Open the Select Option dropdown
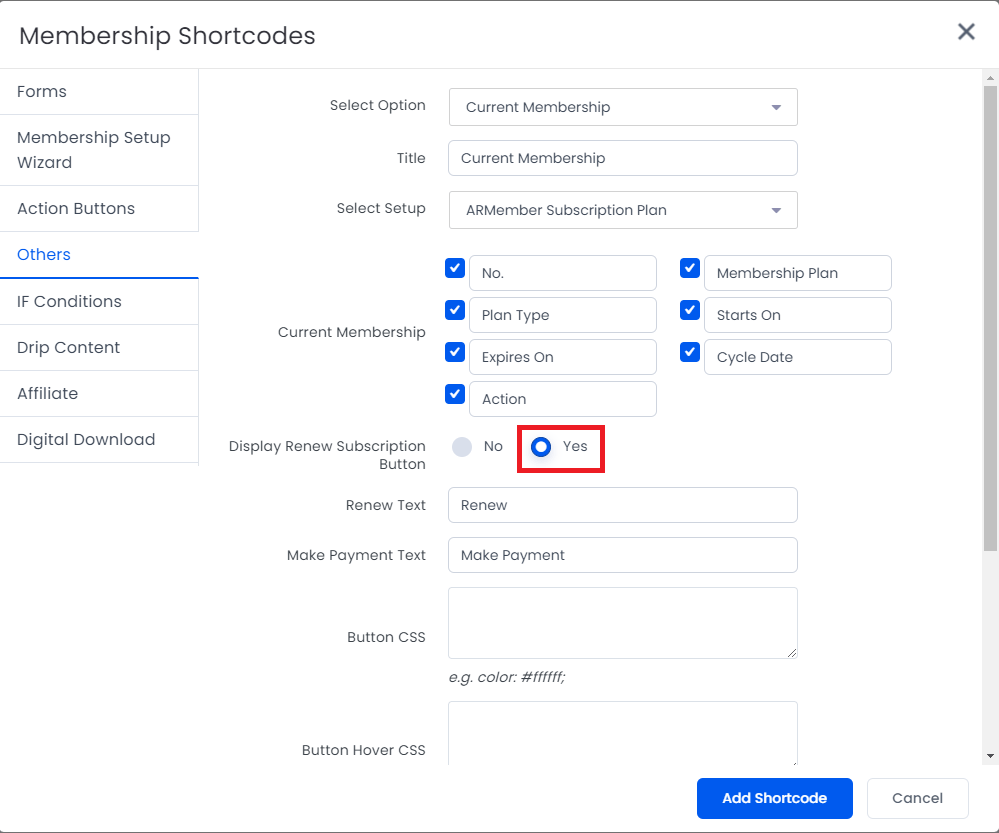Image resolution: width=999 pixels, height=833 pixels. point(623,107)
